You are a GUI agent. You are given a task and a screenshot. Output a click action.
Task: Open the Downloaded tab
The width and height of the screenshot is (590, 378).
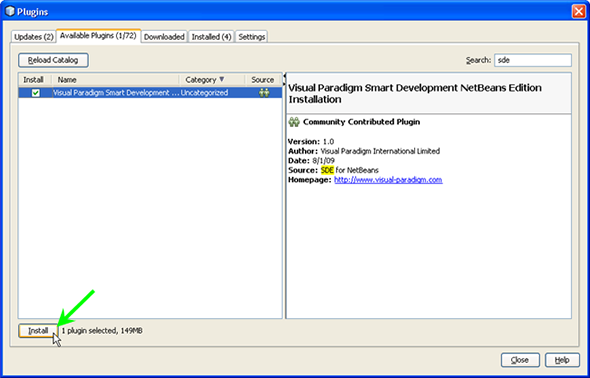[x=164, y=37]
